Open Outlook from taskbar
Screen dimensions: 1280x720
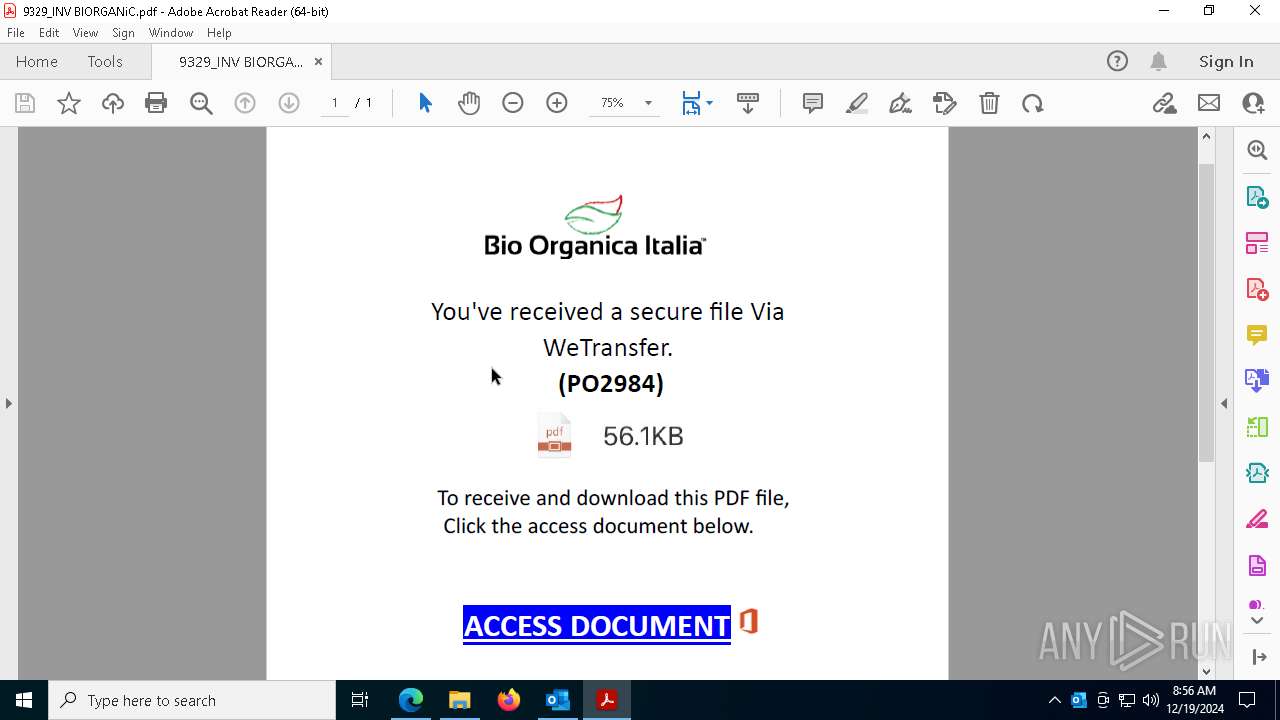[557, 700]
